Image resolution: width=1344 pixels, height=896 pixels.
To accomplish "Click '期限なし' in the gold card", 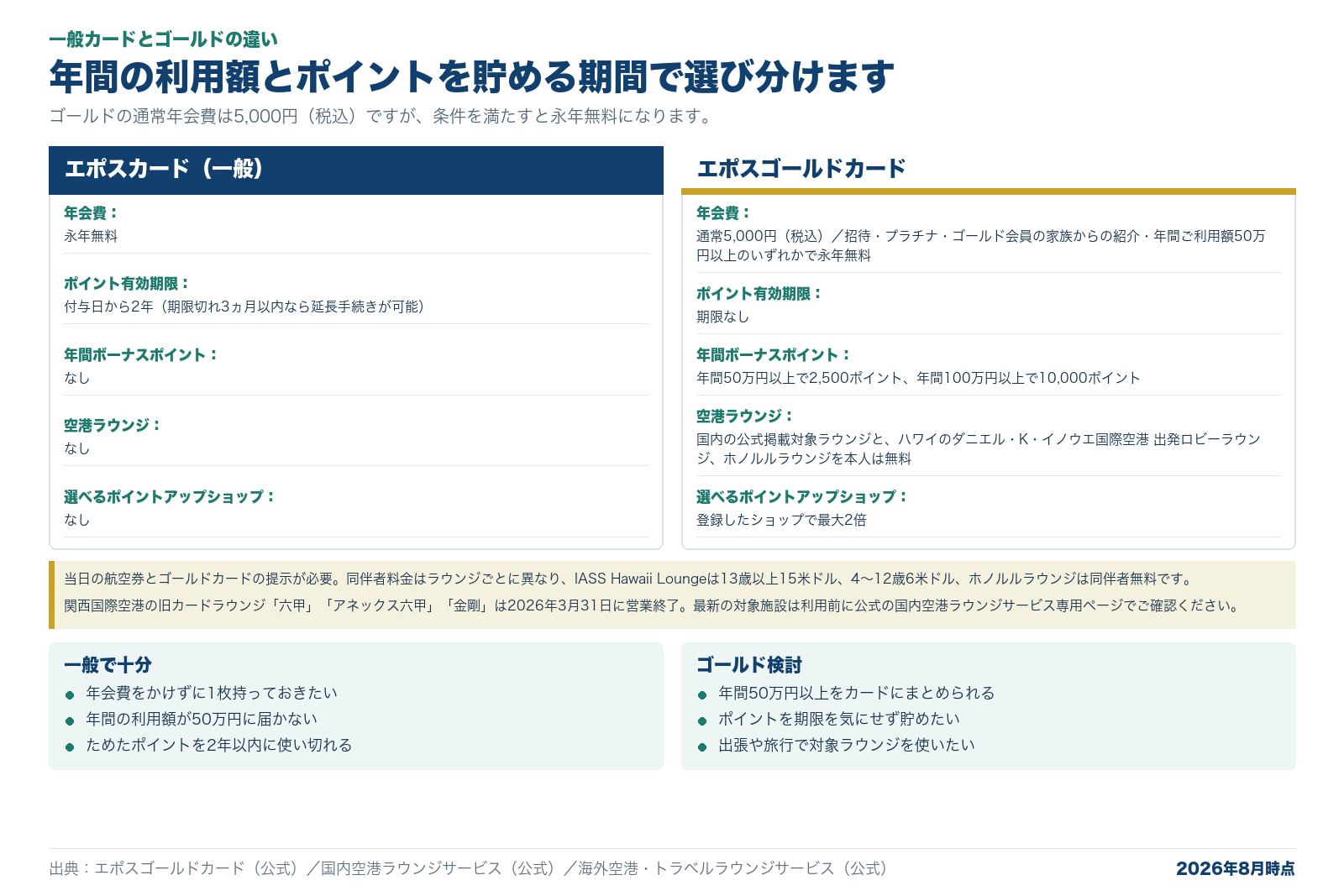I will [722, 317].
